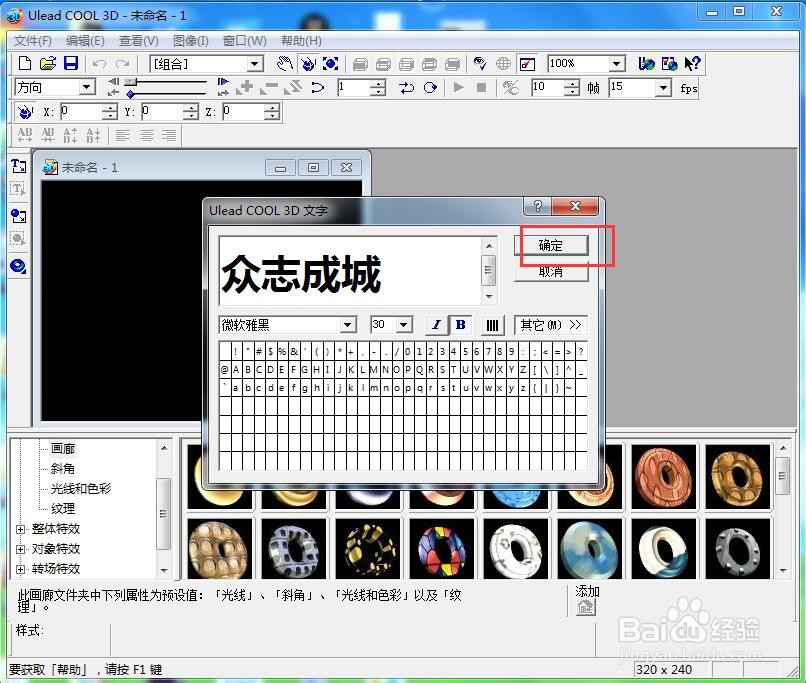The image size is (806, 683).
Task: Open the 查看(V) menu
Action: coord(139,41)
